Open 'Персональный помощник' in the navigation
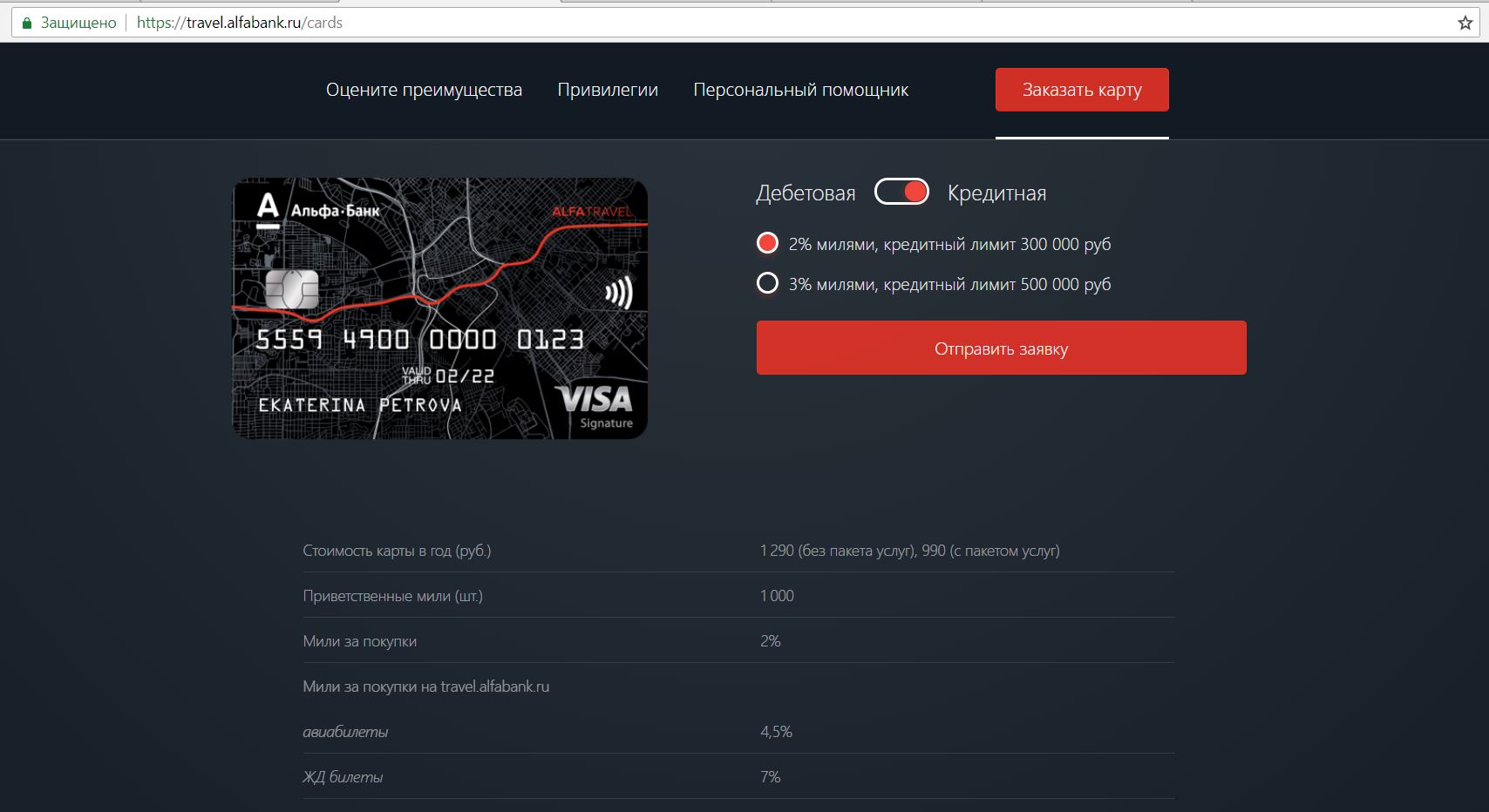This screenshot has height=812, width=1489. (800, 90)
